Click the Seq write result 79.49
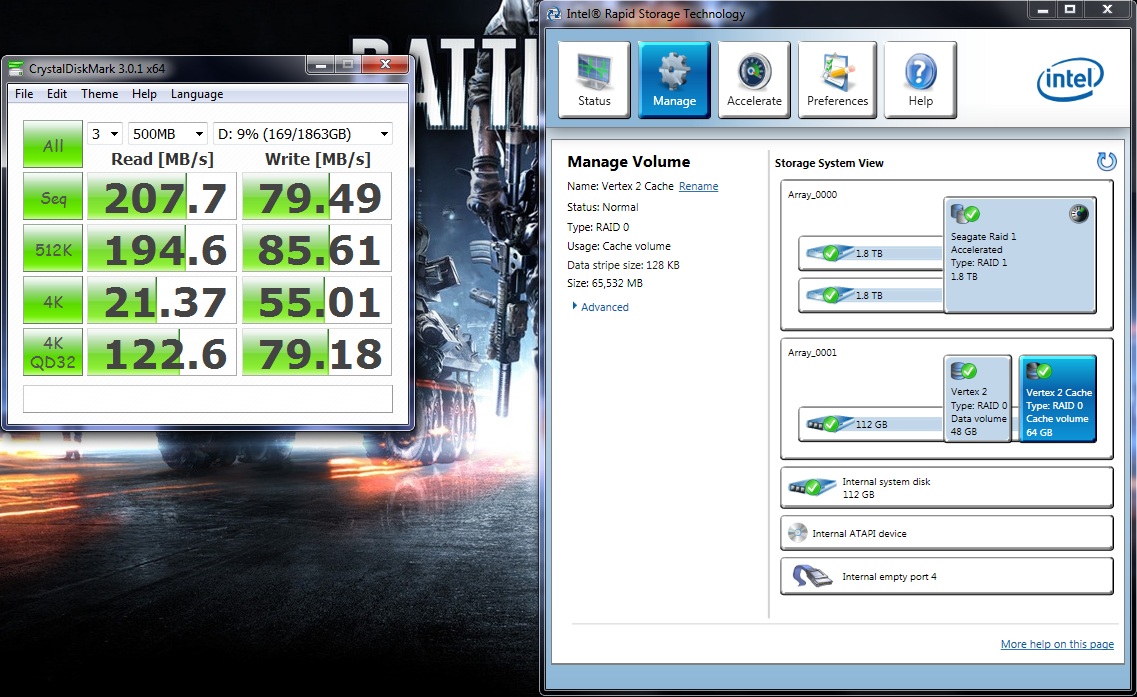Image resolution: width=1137 pixels, height=697 pixels. pyautogui.click(x=317, y=197)
